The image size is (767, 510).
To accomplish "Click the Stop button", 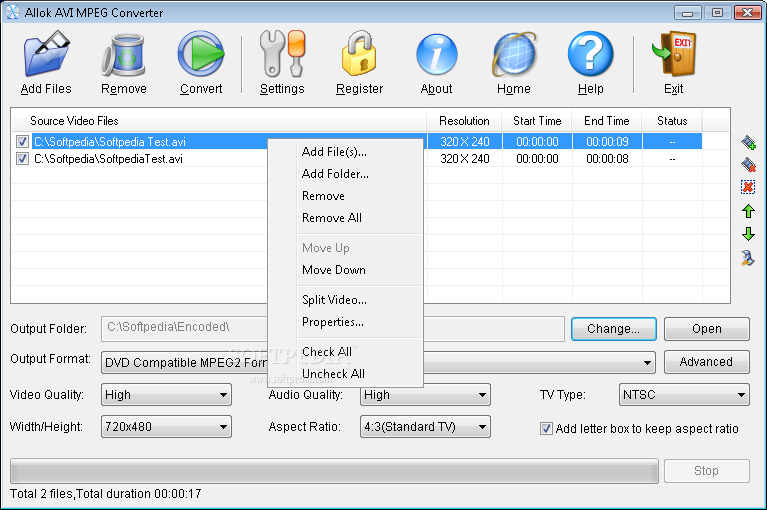I will tap(706, 471).
